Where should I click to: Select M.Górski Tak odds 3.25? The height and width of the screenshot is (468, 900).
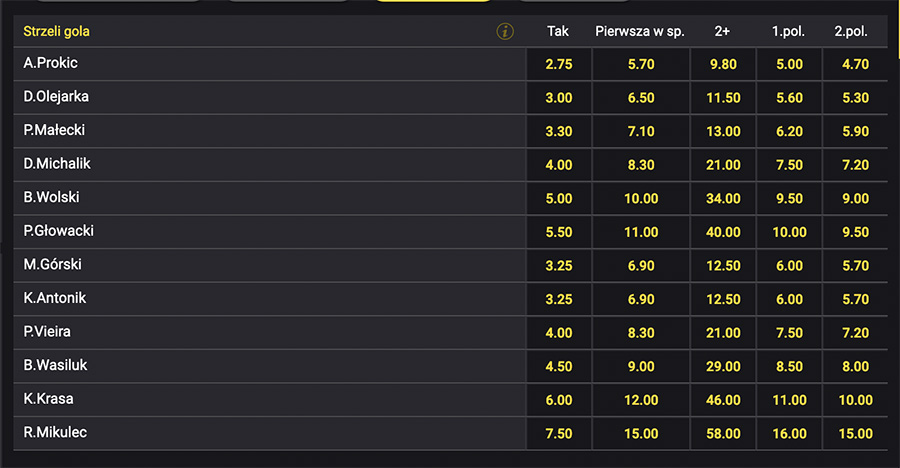[x=558, y=265]
